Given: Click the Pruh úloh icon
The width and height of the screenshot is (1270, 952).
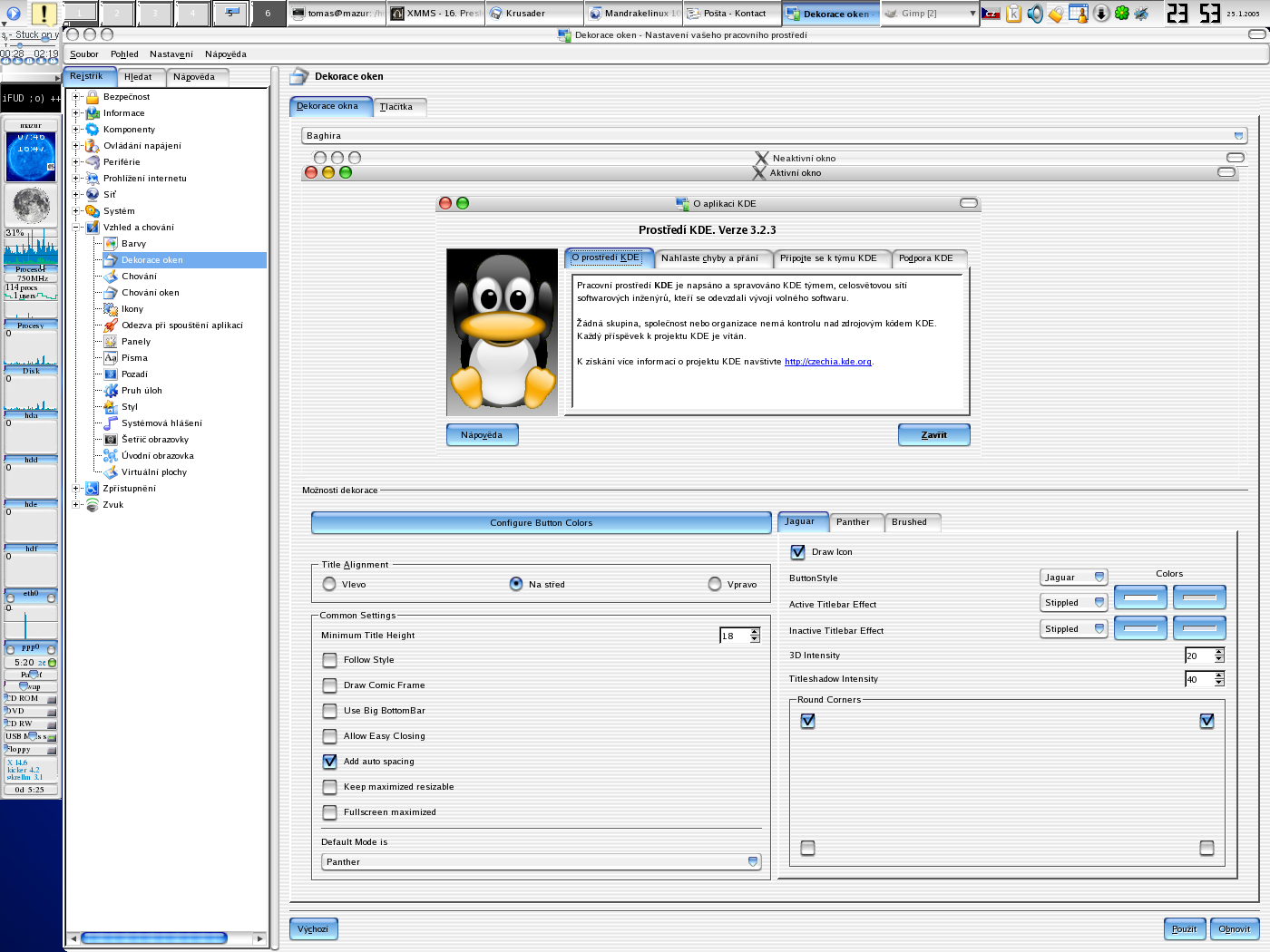Looking at the screenshot, I should click(x=111, y=391).
